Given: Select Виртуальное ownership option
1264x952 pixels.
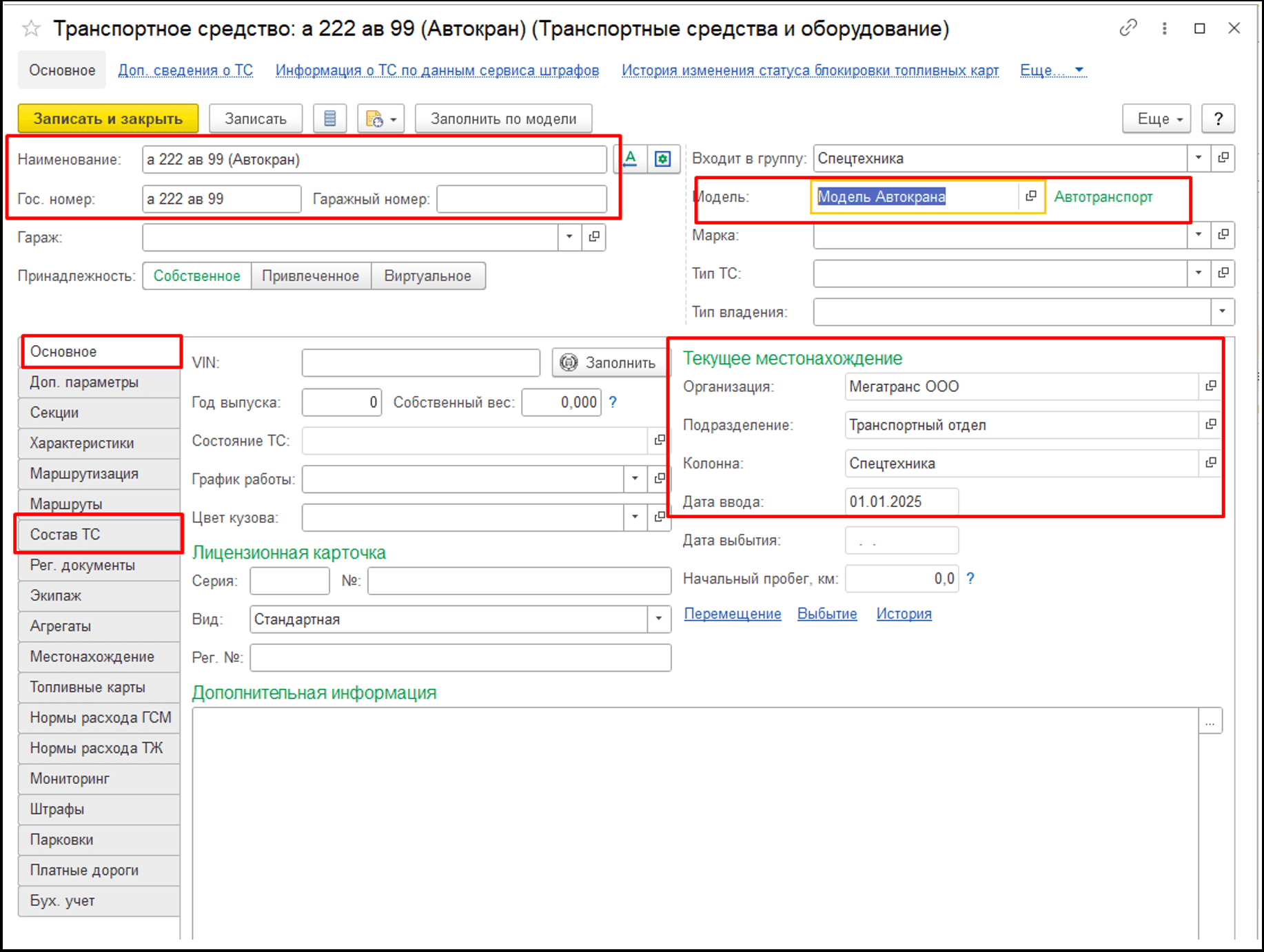Looking at the screenshot, I should tap(427, 276).
